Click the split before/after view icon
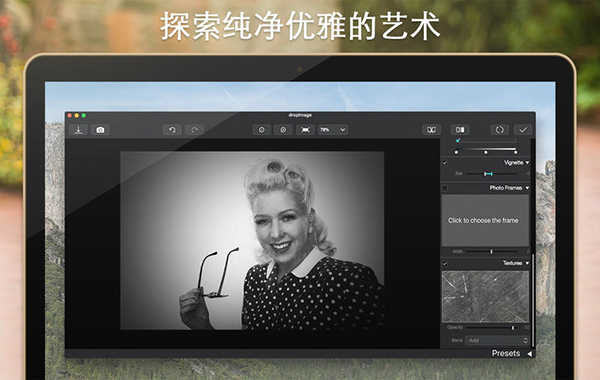Screen dimensions: 600x380 pos(460,130)
